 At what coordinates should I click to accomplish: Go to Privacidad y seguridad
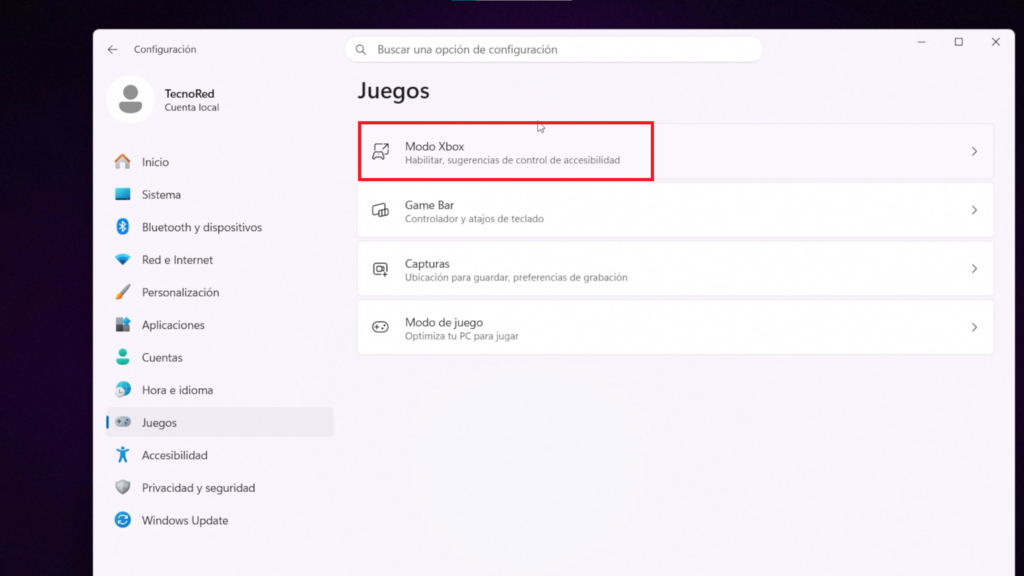tap(219, 487)
